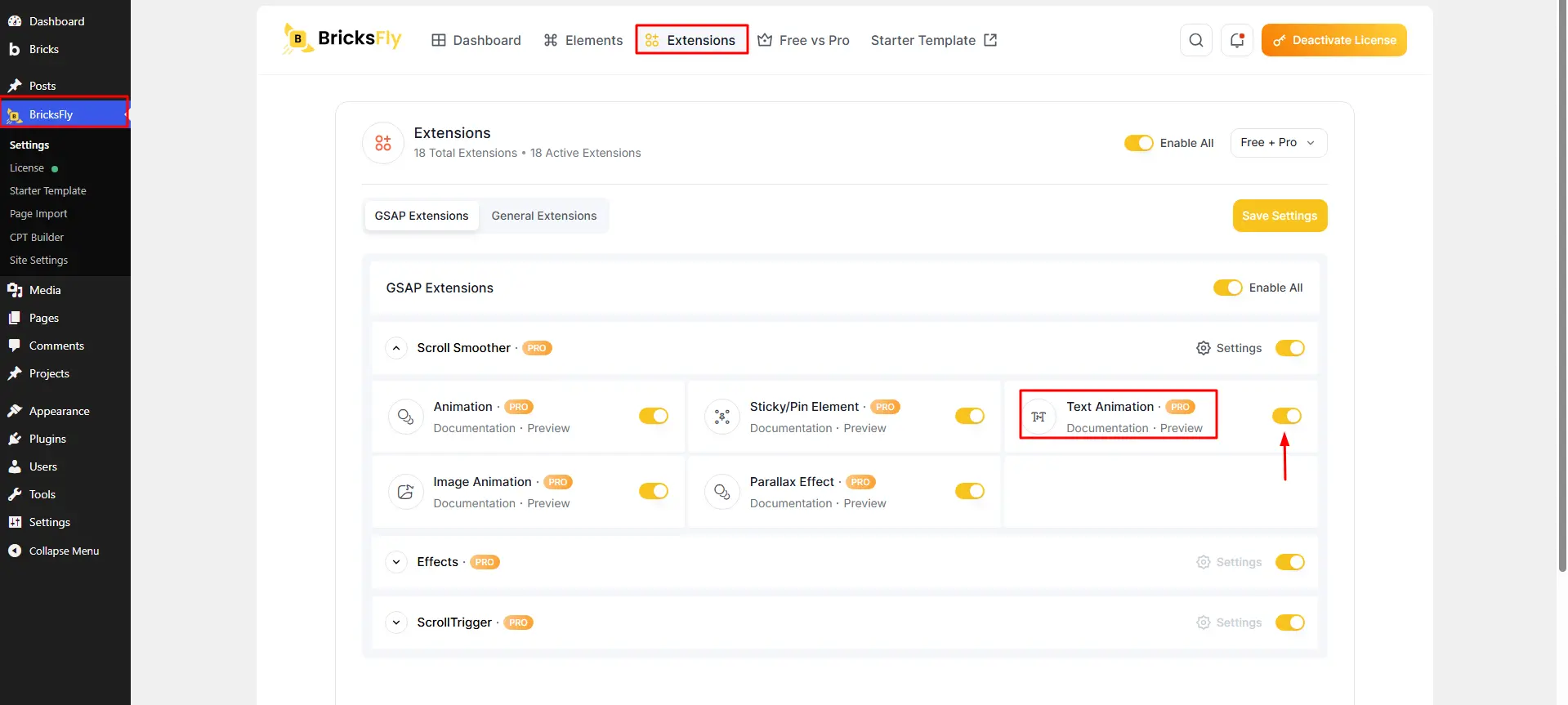
Task: Click the Text Animation icon
Action: pyautogui.click(x=1039, y=417)
